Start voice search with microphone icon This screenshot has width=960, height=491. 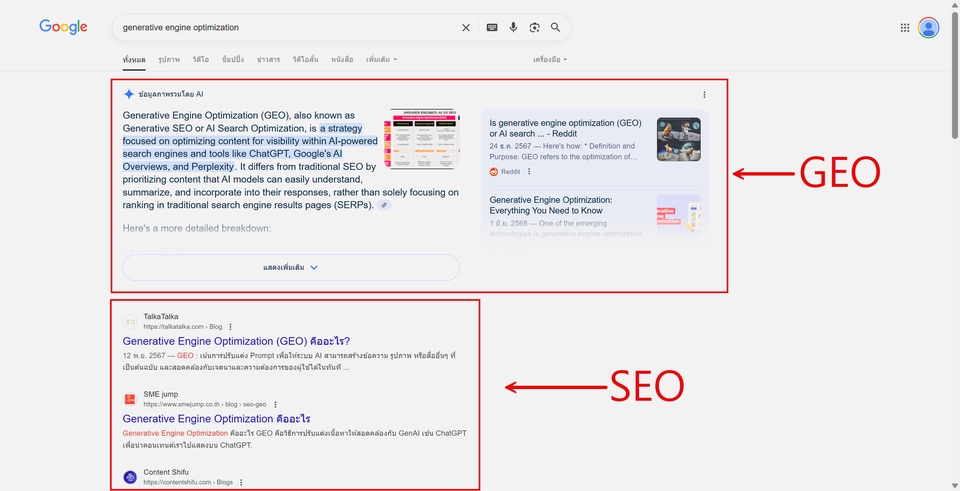tap(513, 28)
